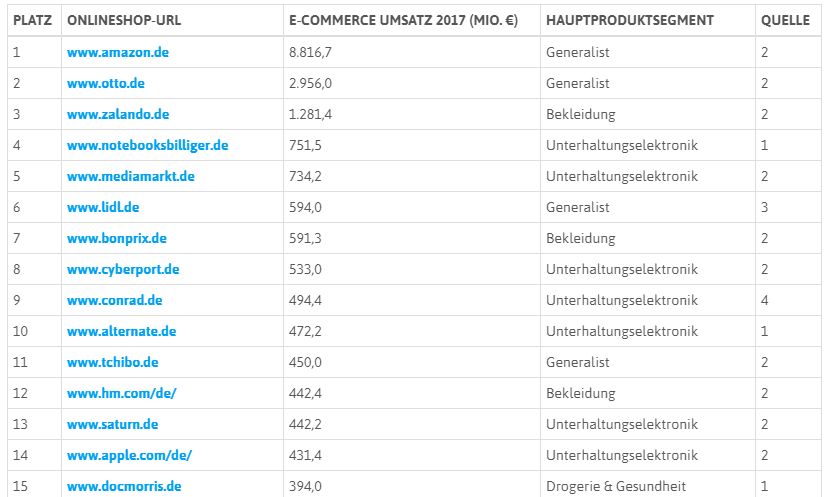Click the www.zalando.de link
The height and width of the screenshot is (497, 830).
click(118, 114)
